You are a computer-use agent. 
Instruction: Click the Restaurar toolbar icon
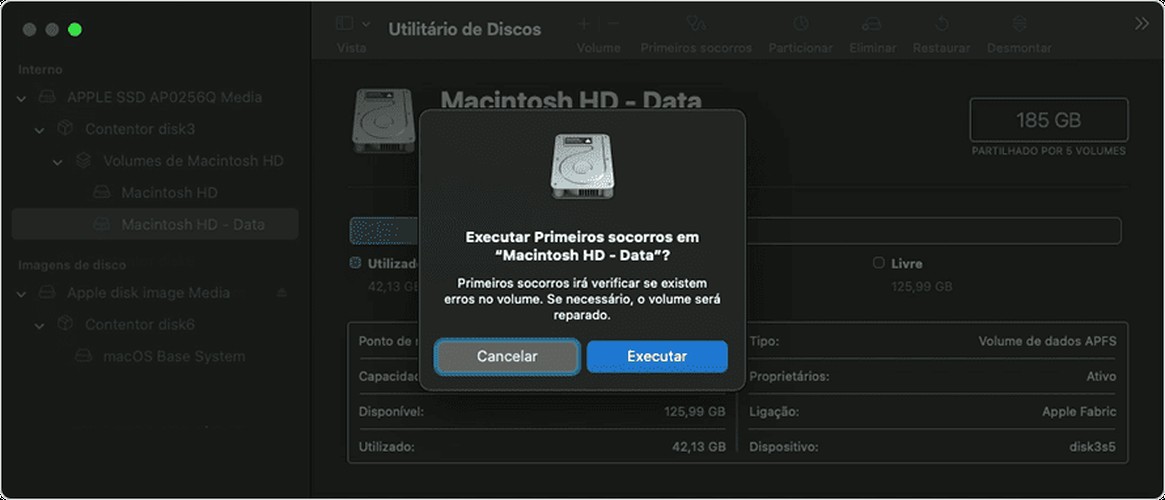pyautogui.click(x=941, y=24)
